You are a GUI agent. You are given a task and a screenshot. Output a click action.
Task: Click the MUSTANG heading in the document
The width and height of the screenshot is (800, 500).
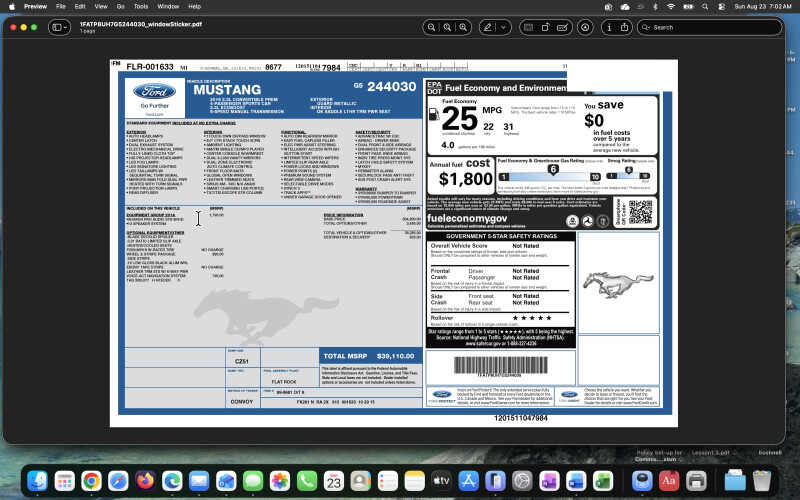[x=227, y=90]
